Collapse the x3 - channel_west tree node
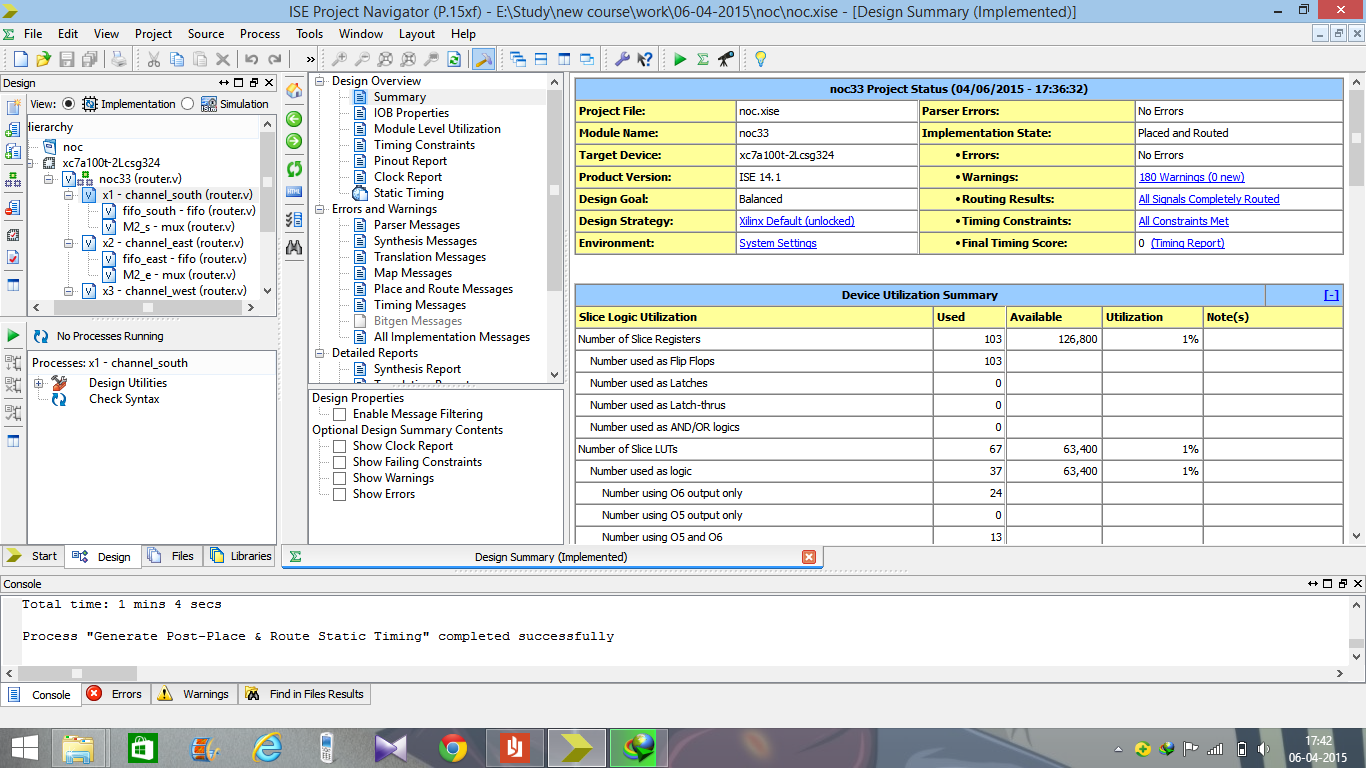This screenshot has height=768, width=1366. point(69,291)
